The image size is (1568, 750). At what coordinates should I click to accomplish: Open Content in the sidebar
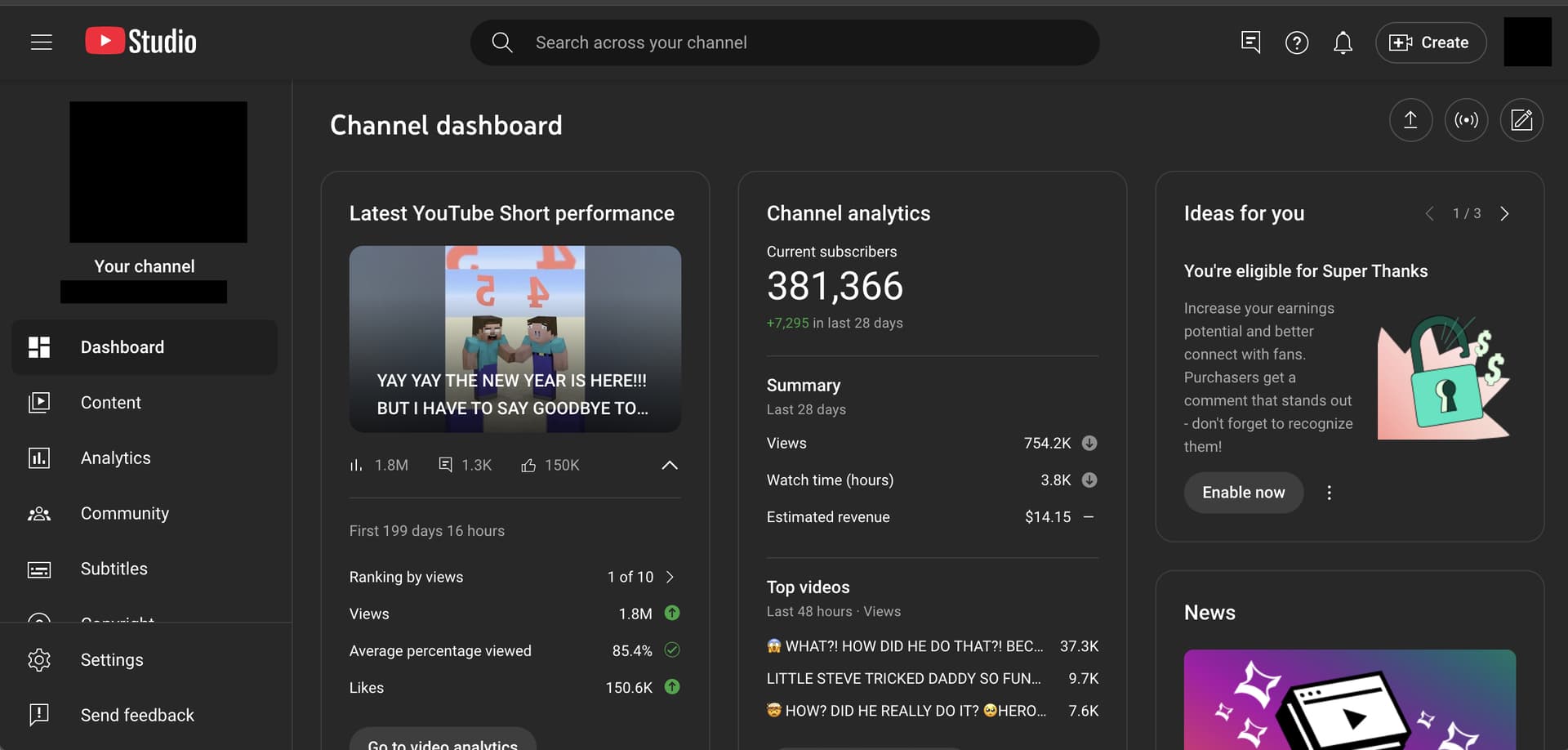145,403
